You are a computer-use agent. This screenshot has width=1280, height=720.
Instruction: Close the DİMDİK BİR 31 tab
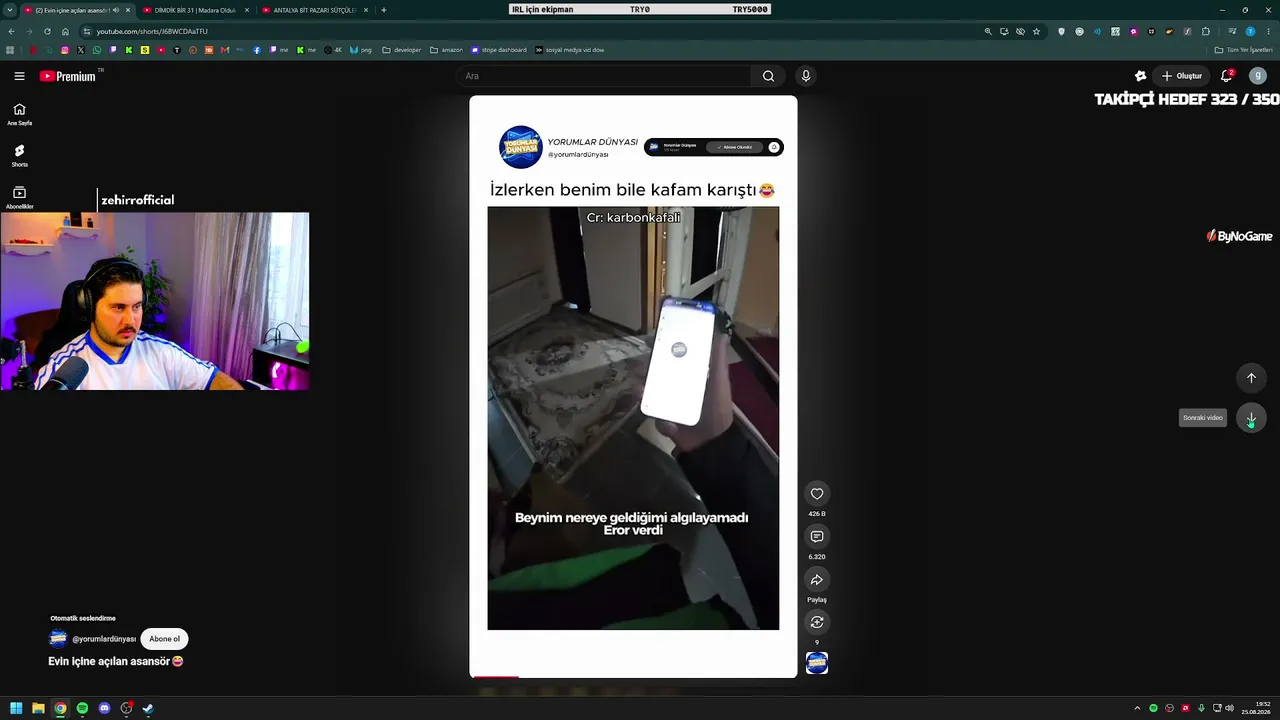(x=247, y=10)
